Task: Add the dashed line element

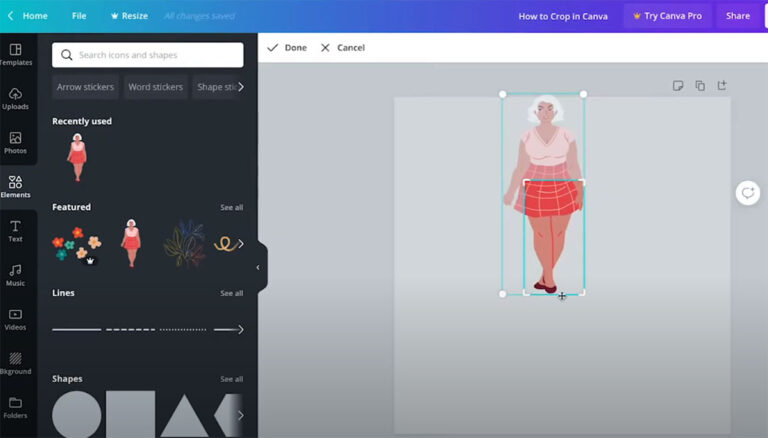Action: point(130,329)
